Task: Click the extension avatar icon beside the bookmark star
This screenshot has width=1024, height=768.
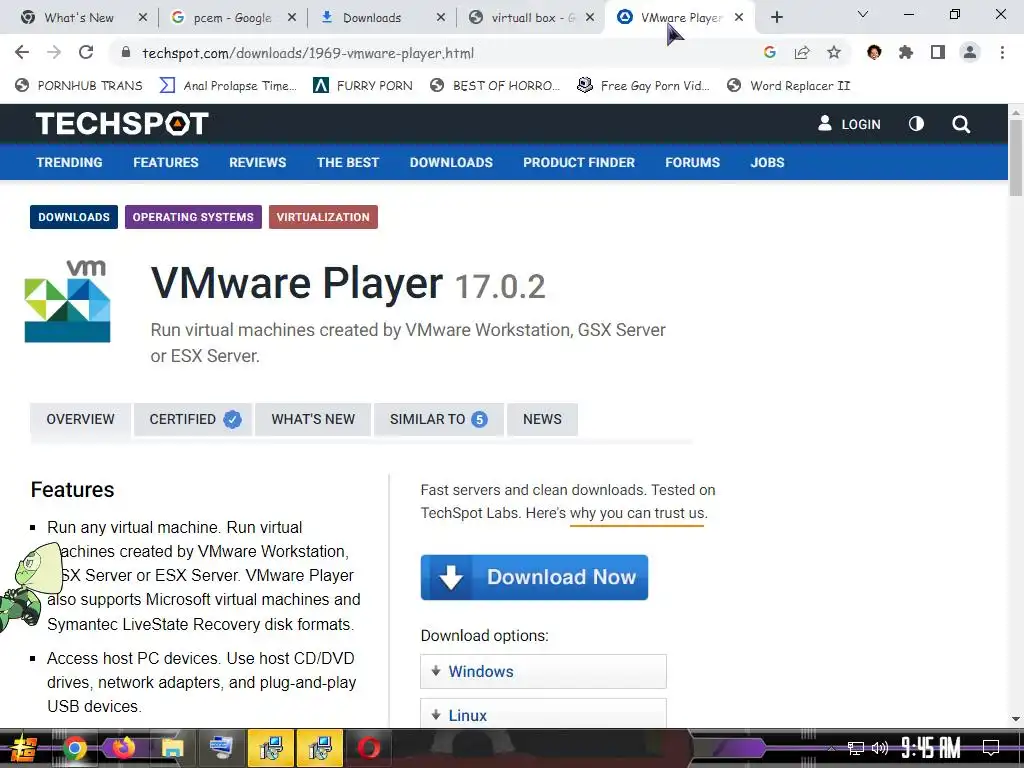Action: point(874,52)
